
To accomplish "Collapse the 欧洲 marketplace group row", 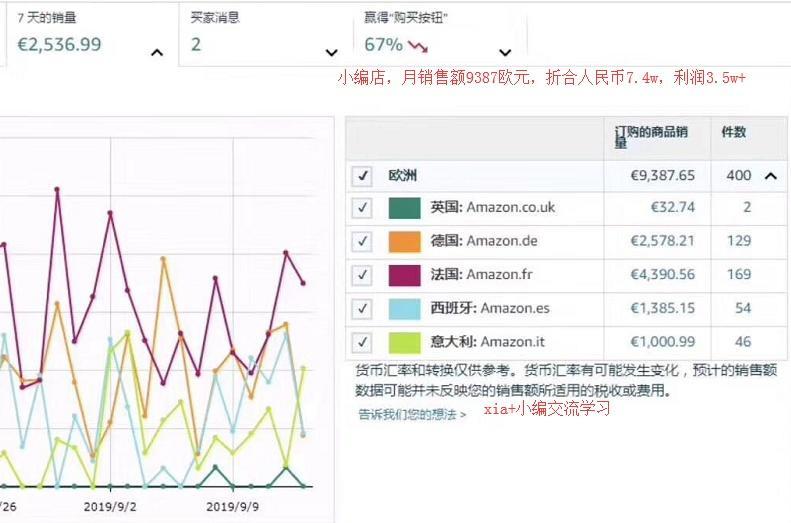I will 770,176.
